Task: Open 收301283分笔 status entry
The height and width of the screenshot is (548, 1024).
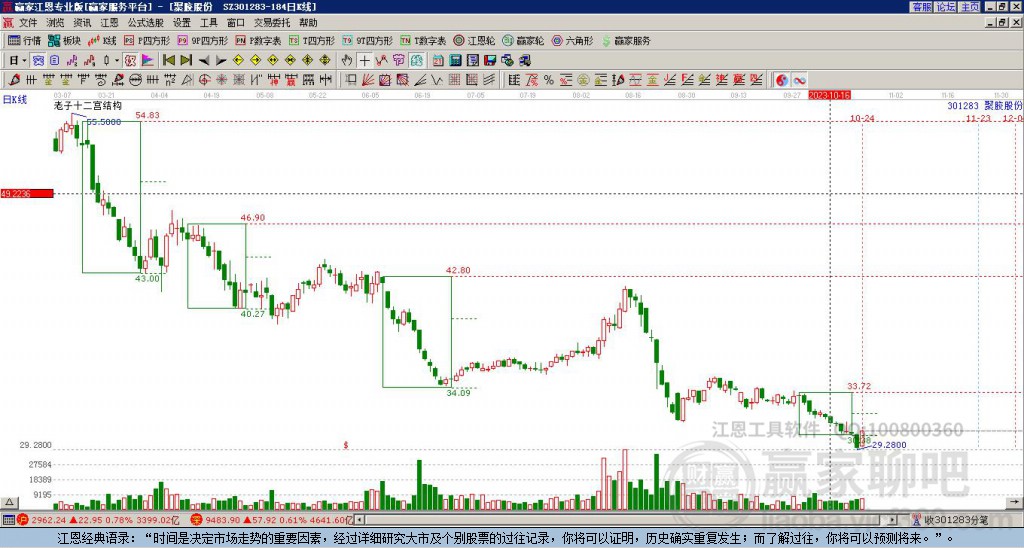Action: (950, 520)
